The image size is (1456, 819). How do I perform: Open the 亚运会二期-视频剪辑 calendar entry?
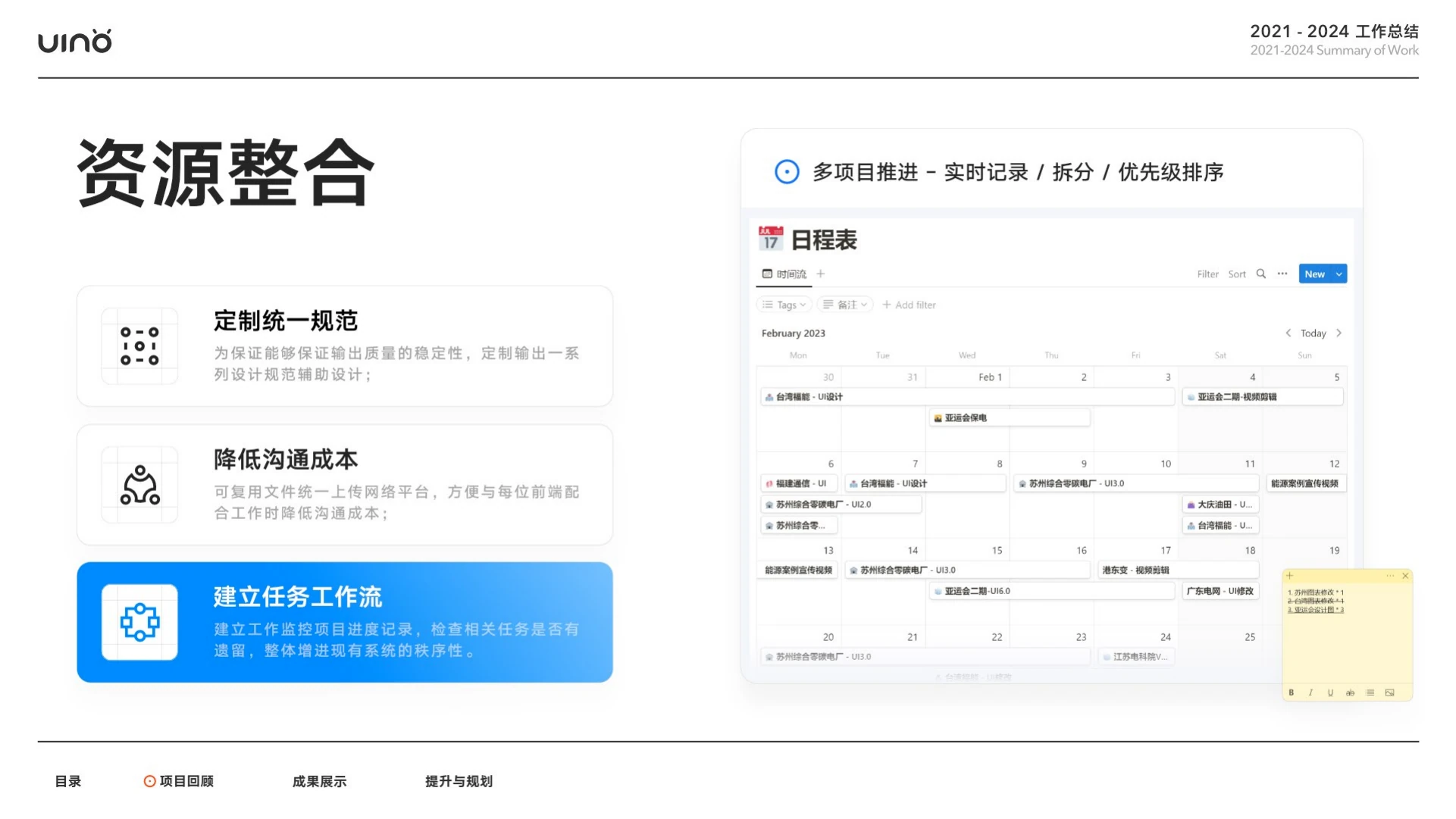coord(1263,396)
